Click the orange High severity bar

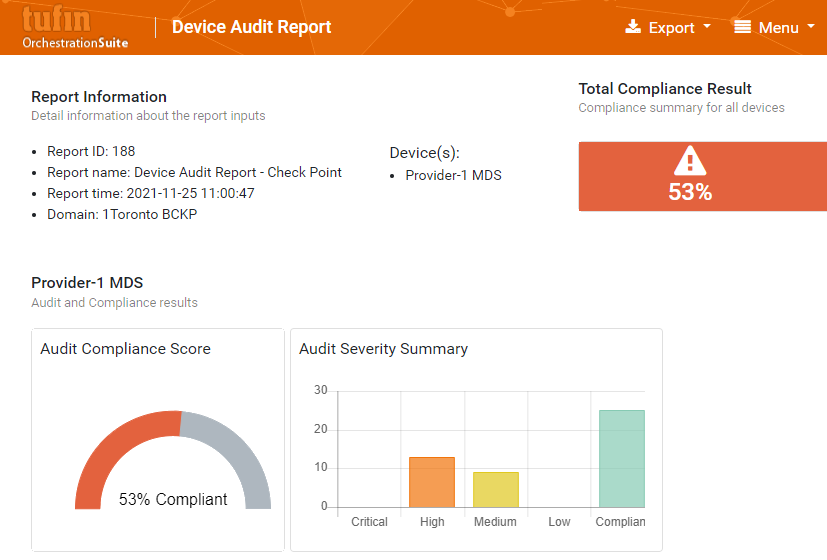pos(432,482)
